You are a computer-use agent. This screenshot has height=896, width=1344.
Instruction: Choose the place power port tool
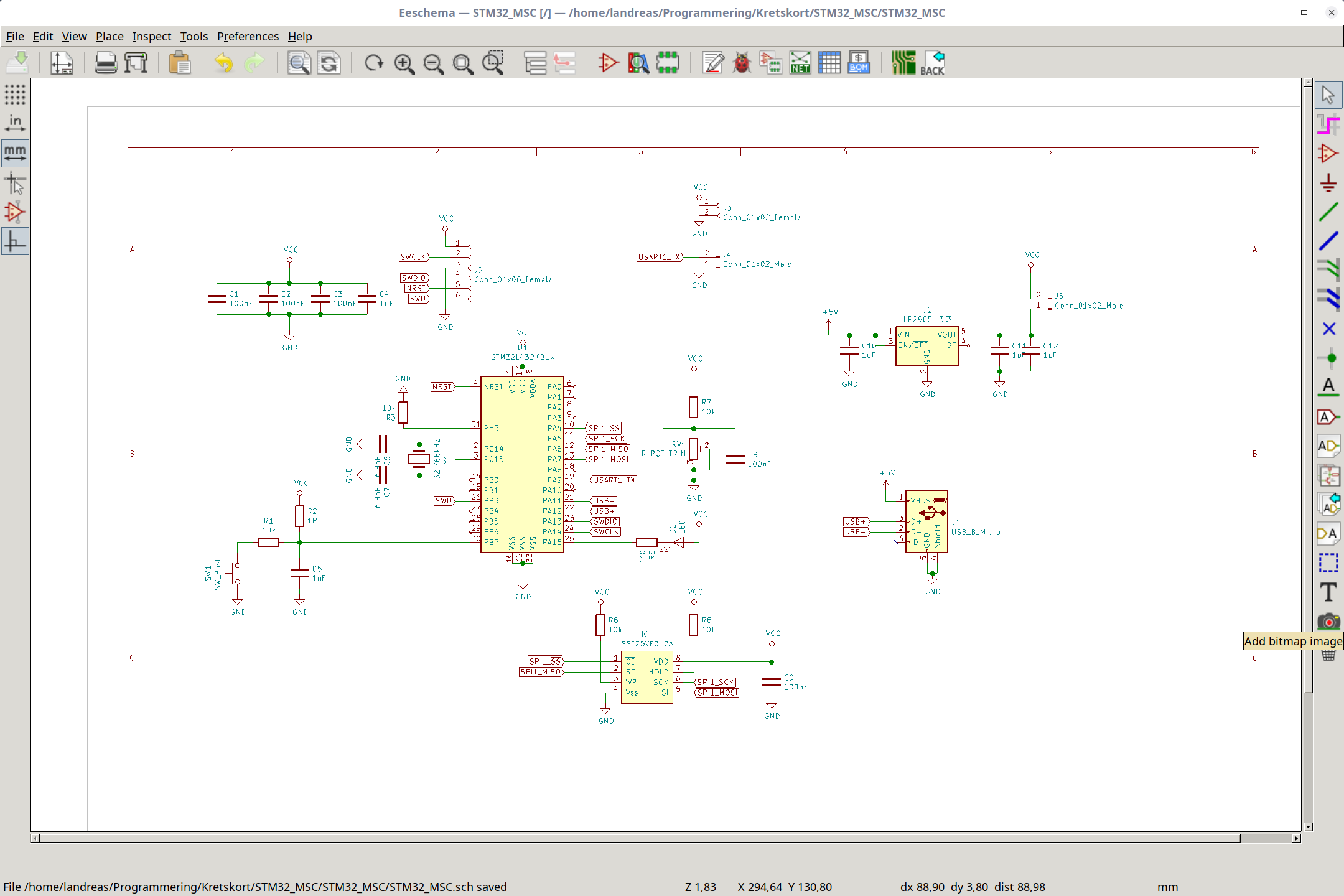coord(1328,183)
